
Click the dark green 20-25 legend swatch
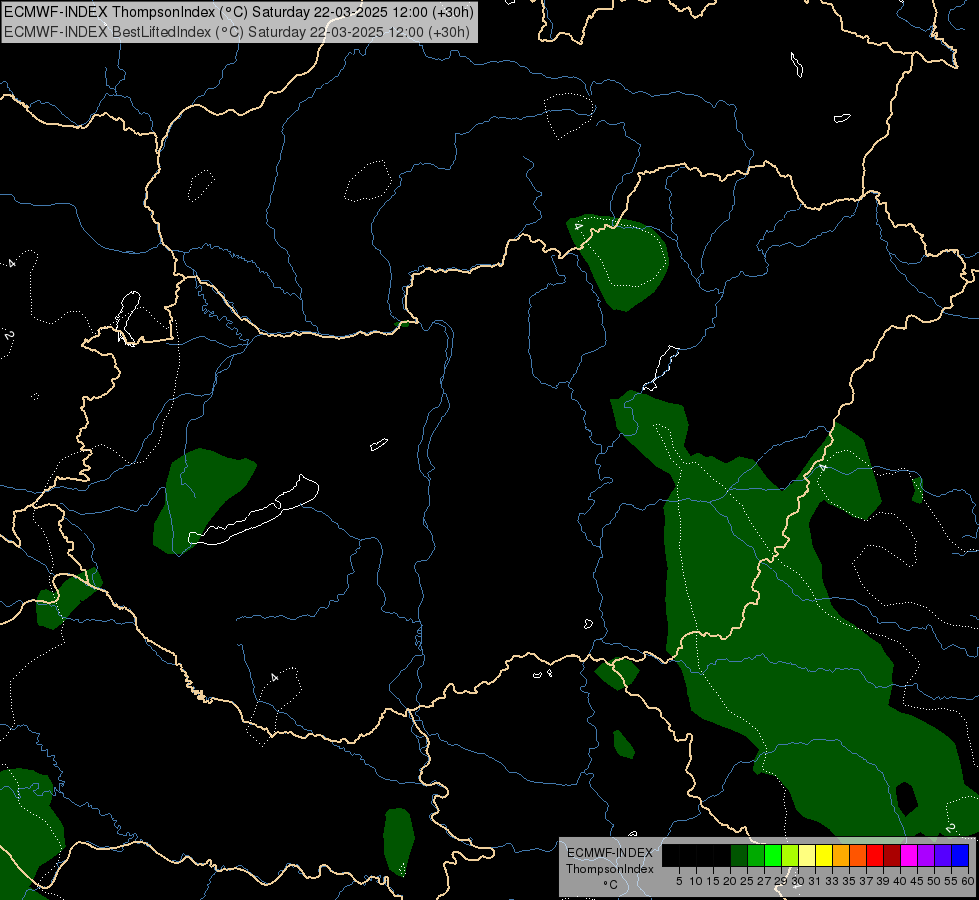point(739,855)
